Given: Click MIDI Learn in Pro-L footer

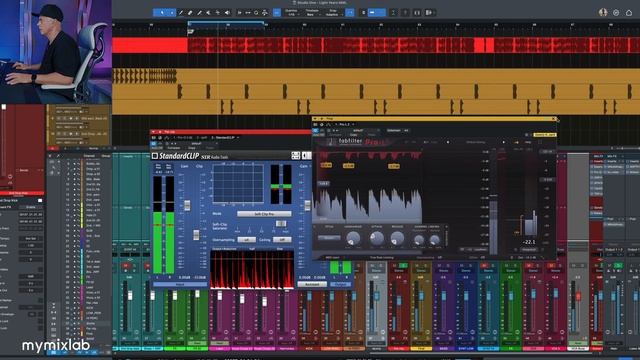Looking at the screenshot, I should click(x=332, y=258).
